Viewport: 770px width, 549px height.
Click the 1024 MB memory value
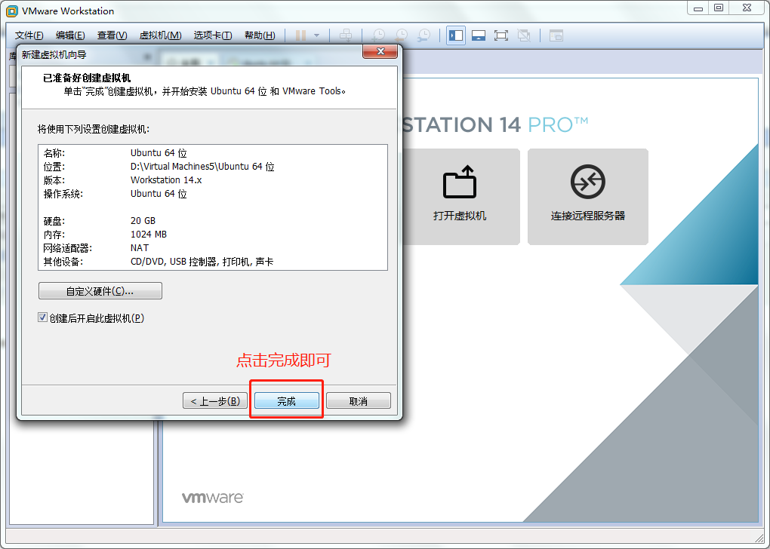point(148,234)
